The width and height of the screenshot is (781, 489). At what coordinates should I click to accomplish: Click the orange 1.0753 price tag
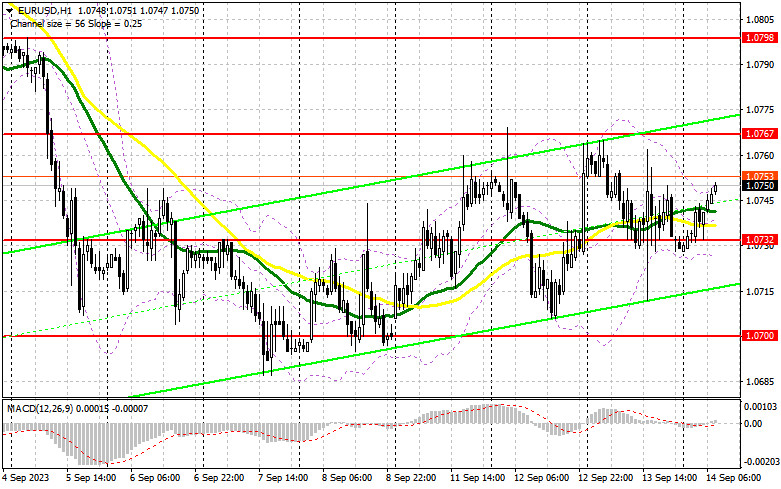point(760,176)
